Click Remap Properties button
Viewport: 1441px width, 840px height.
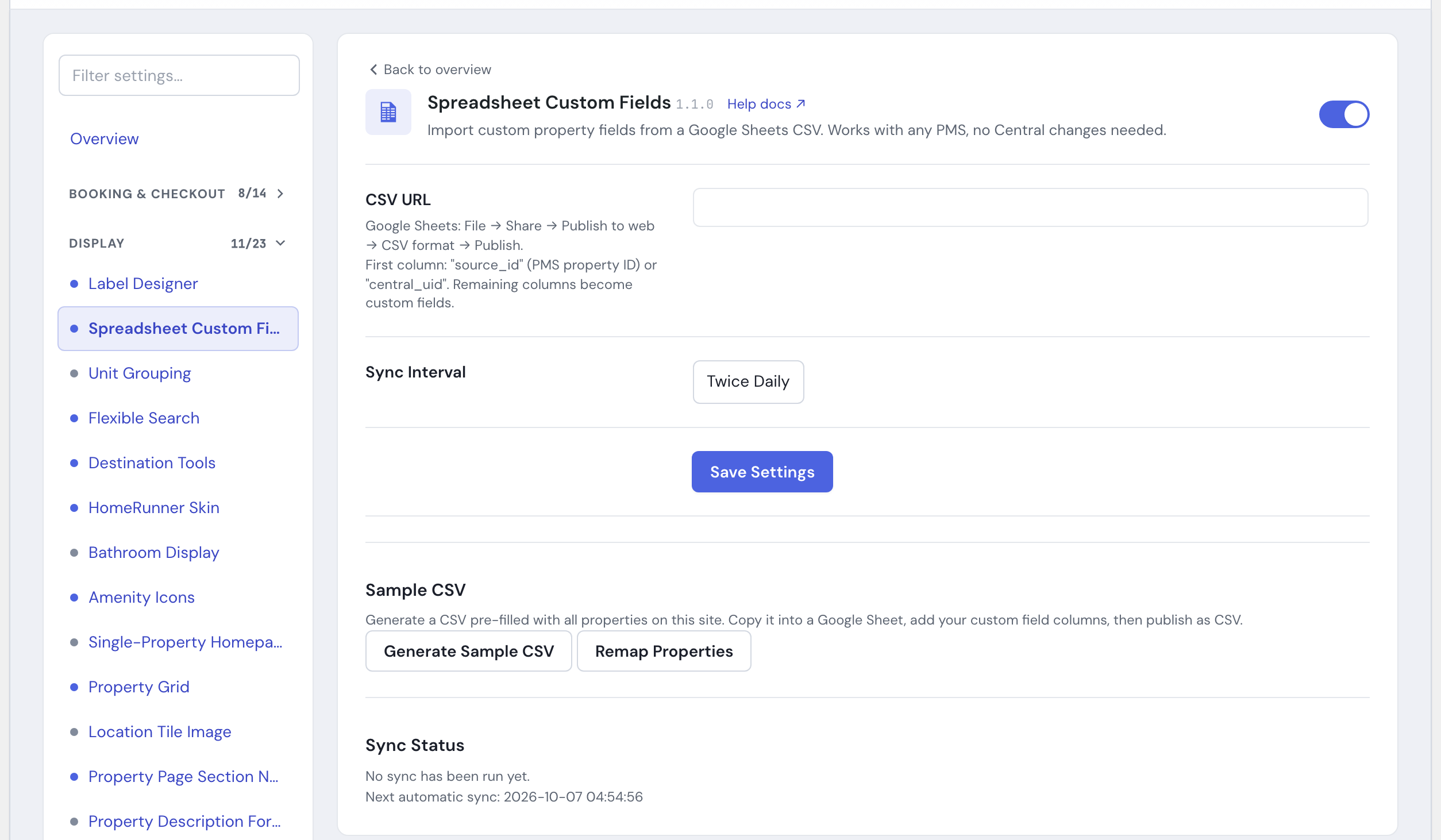click(x=664, y=651)
